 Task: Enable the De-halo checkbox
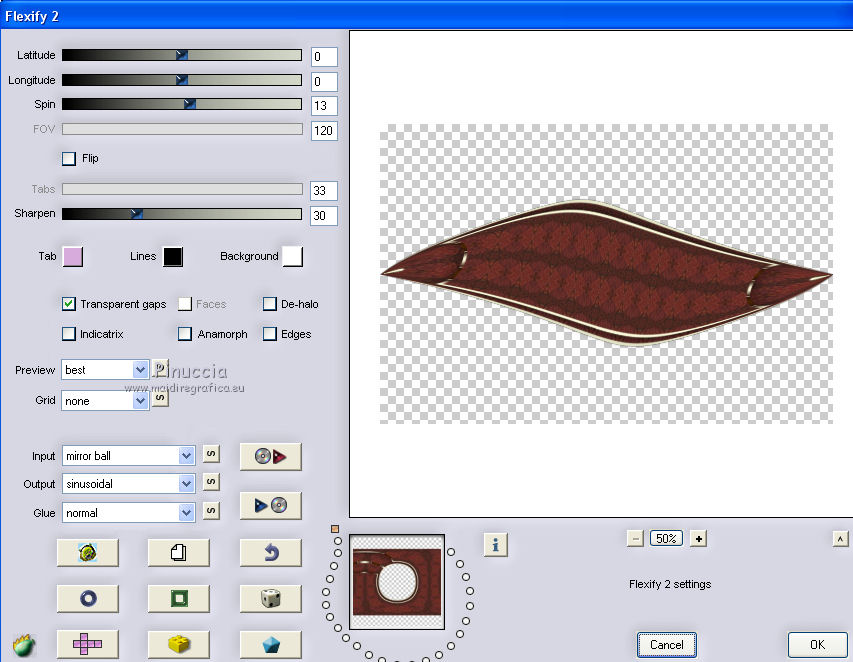coord(270,304)
